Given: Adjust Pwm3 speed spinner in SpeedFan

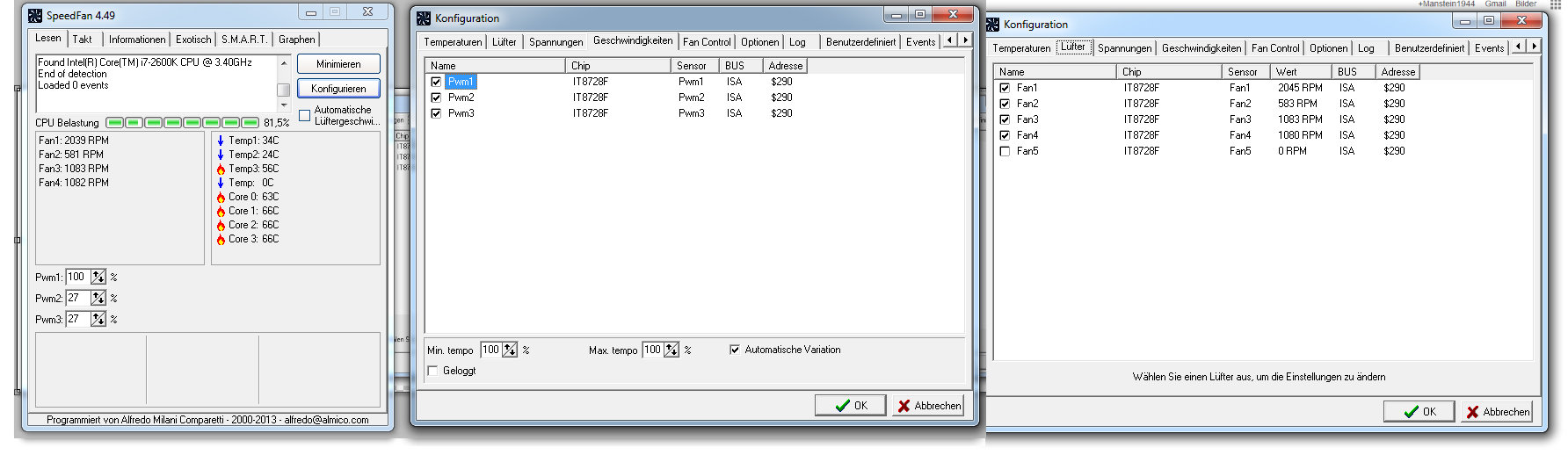Looking at the screenshot, I should click(98, 319).
